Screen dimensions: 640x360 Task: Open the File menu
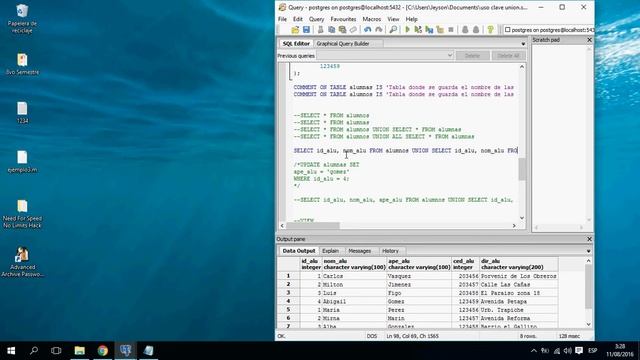click(282, 19)
